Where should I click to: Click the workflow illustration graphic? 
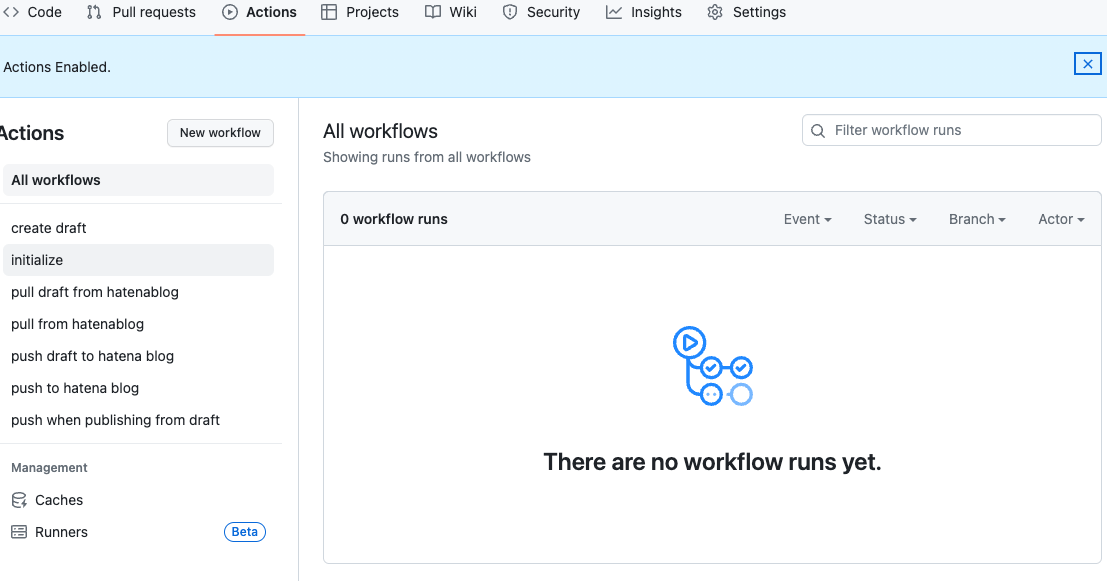click(x=712, y=366)
